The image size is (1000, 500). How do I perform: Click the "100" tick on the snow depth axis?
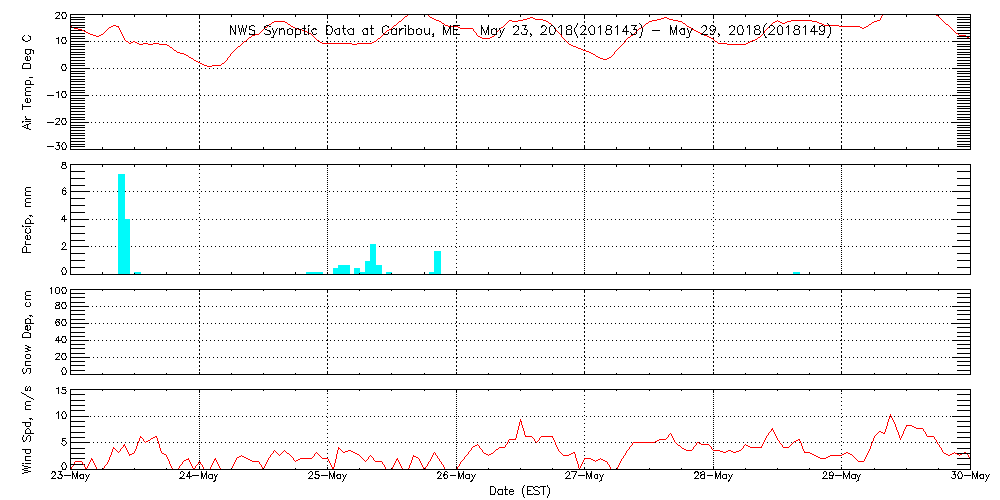[x=56, y=291]
